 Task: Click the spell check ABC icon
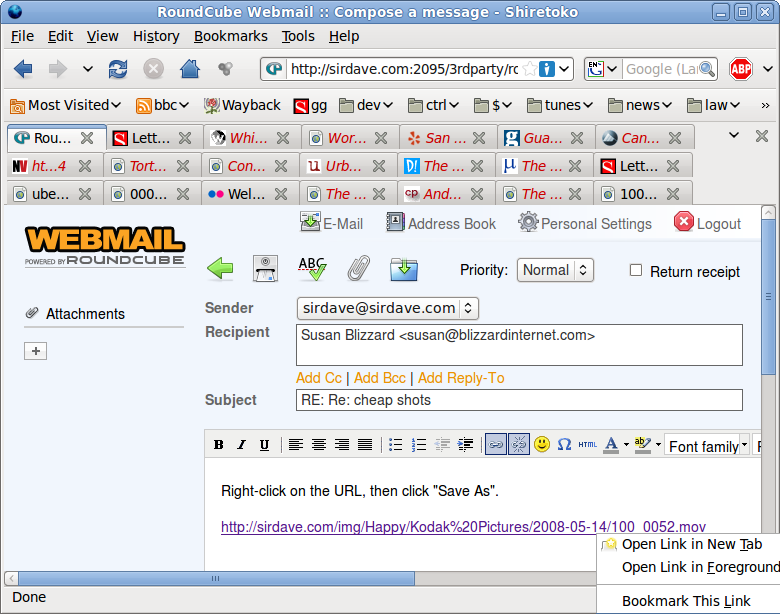coord(313,269)
